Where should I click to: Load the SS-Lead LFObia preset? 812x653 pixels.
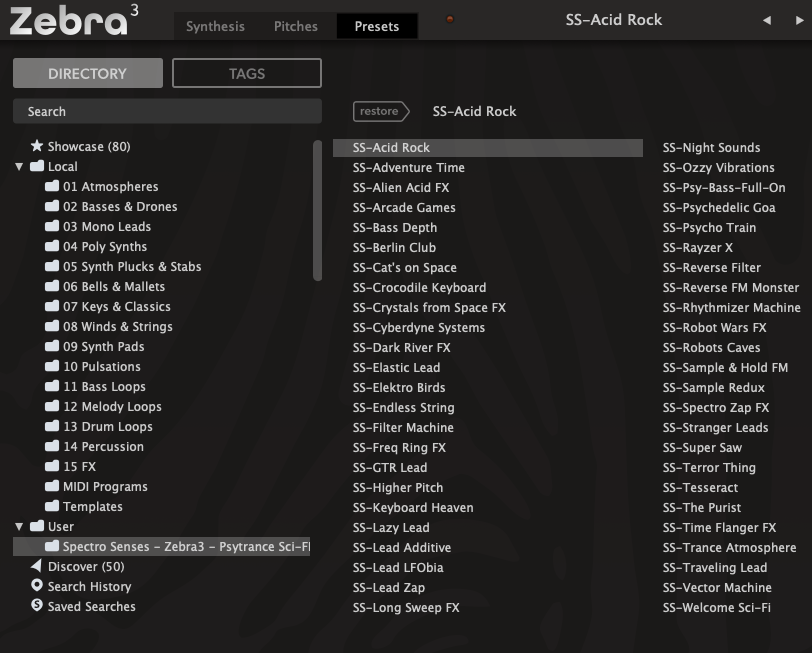pyautogui.click(x=398, y=568)
